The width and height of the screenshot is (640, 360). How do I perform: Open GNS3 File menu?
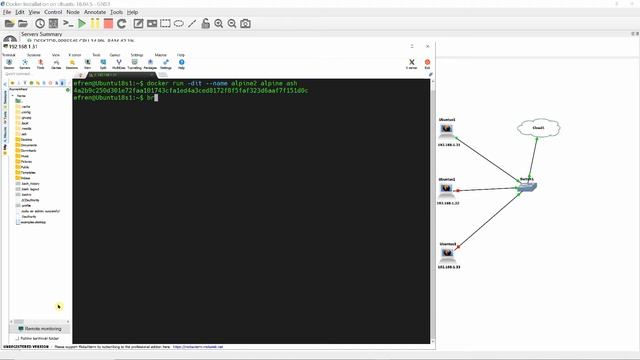click(x=7, y=12)
